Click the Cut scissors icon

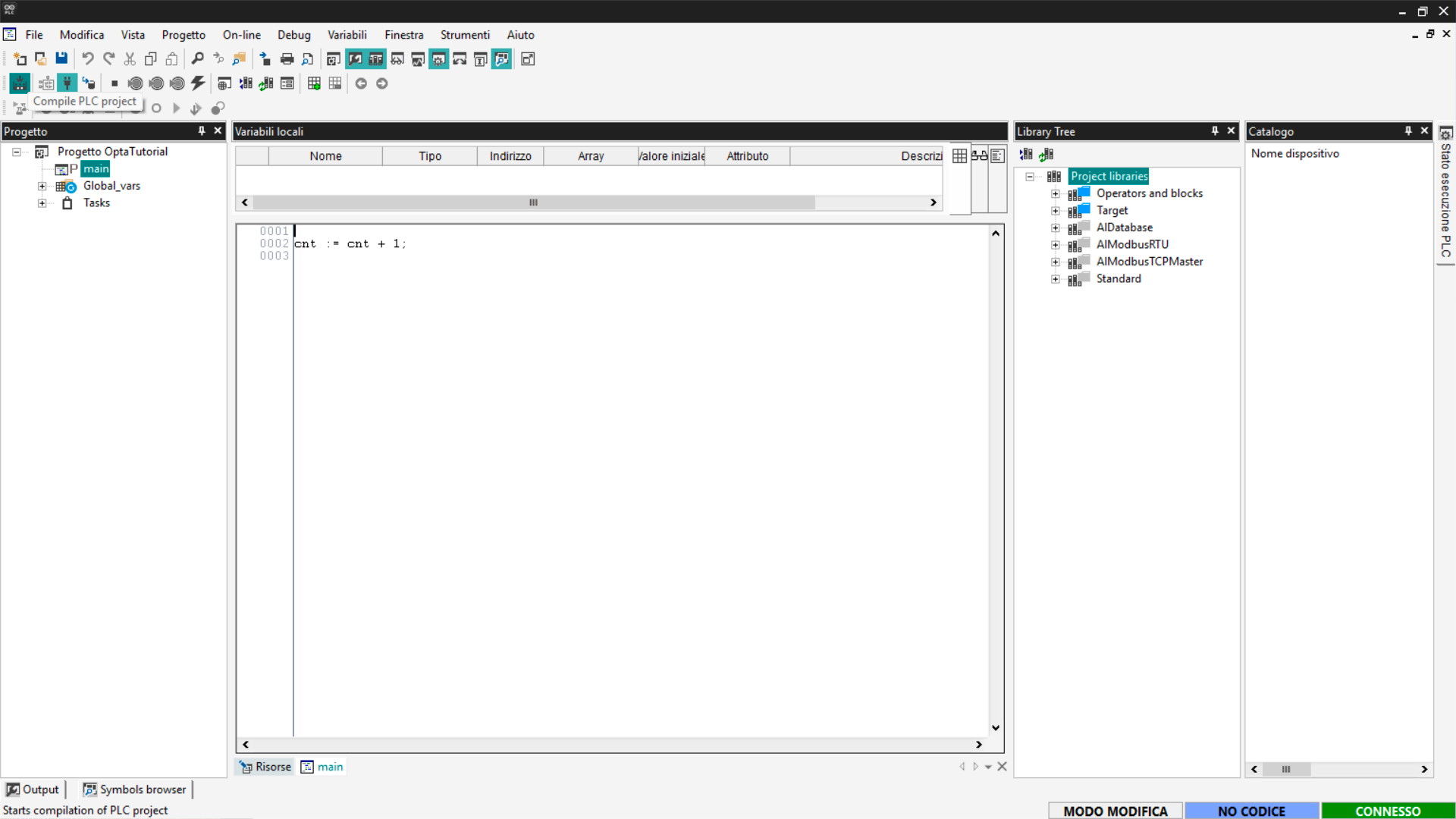click(x=130, y=59)
